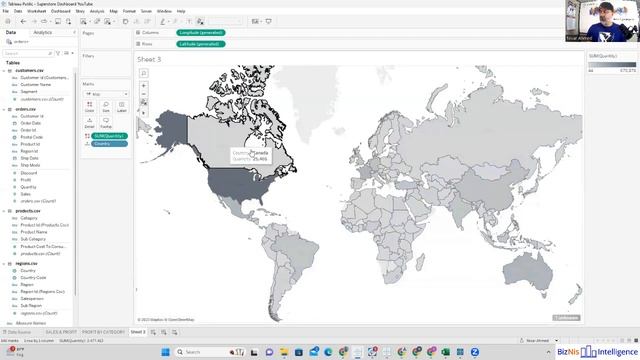Image resolution: width=640 pixels, height=360 pixels.
Task: Open the Tooltip card in Marks
Action: [x=106, y=123]
